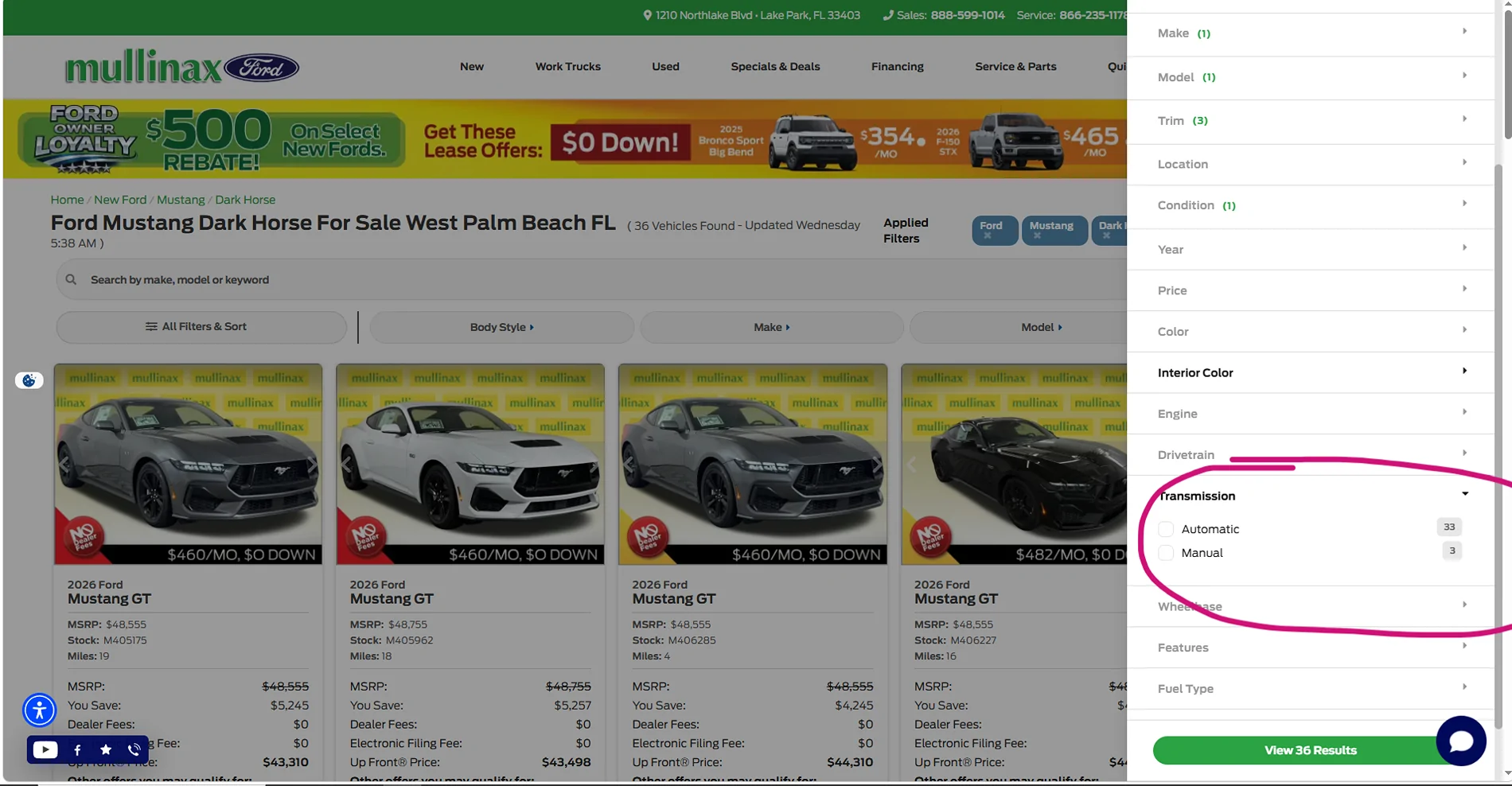The width and height of the screenshot is (1512, 786).
Task: Open the black Mustang GT photo, stock M406227
Action: (x=1014, y=464)
